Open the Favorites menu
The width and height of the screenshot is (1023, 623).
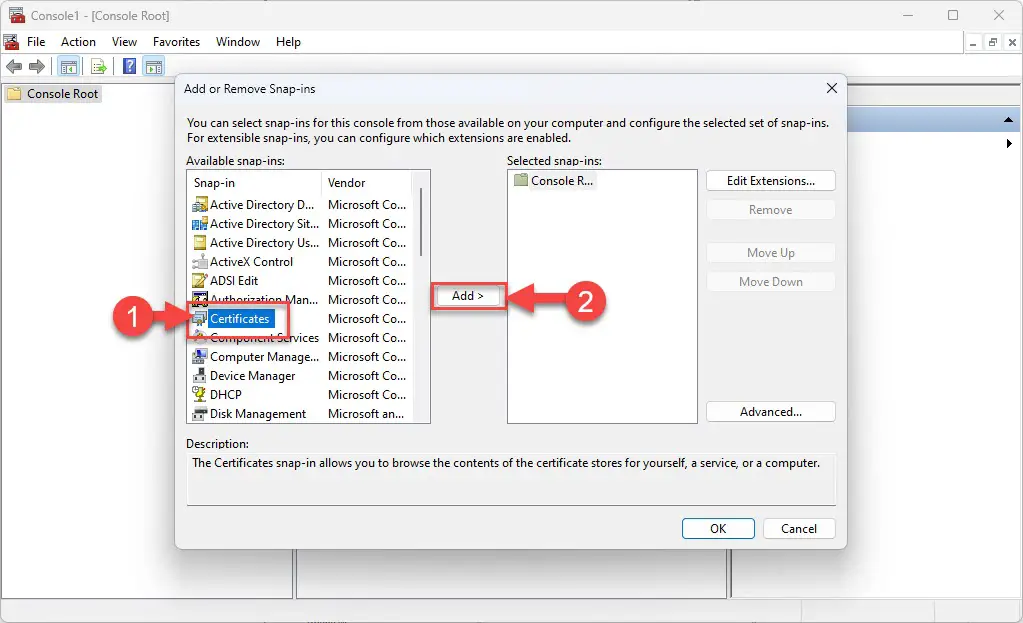tap(176, 42)
